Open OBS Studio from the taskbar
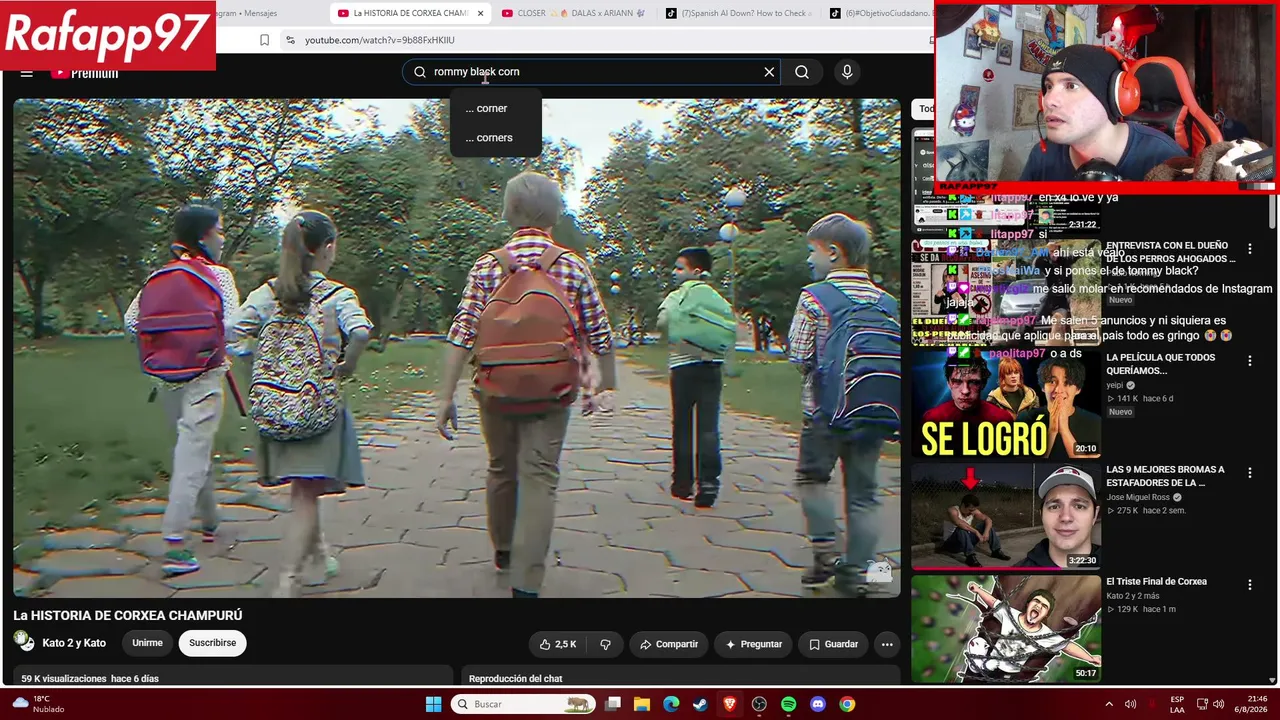Image resolution: width=1280 pixels, height=720 pixels. point(759,704)
